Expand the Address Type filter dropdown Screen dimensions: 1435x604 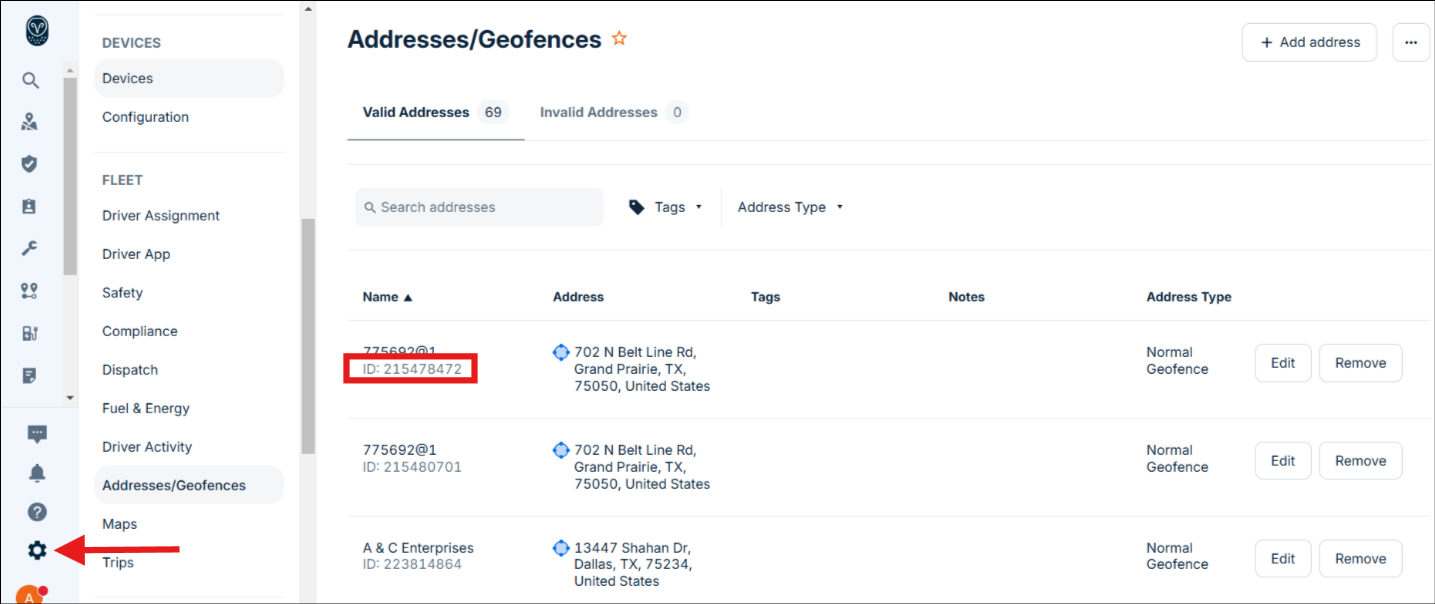click(x=790, y=207)
